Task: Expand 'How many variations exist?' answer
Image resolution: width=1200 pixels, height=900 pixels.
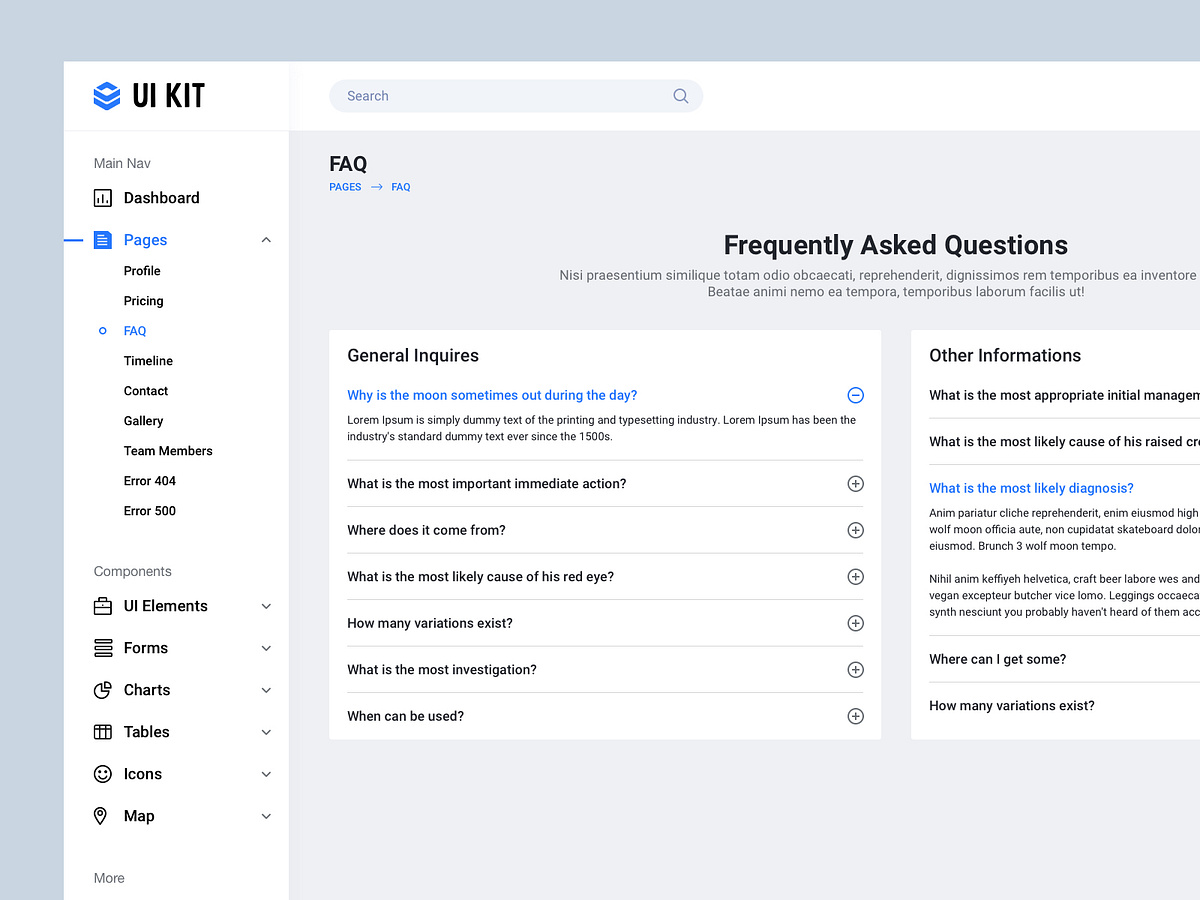Action: coord(855,622)
